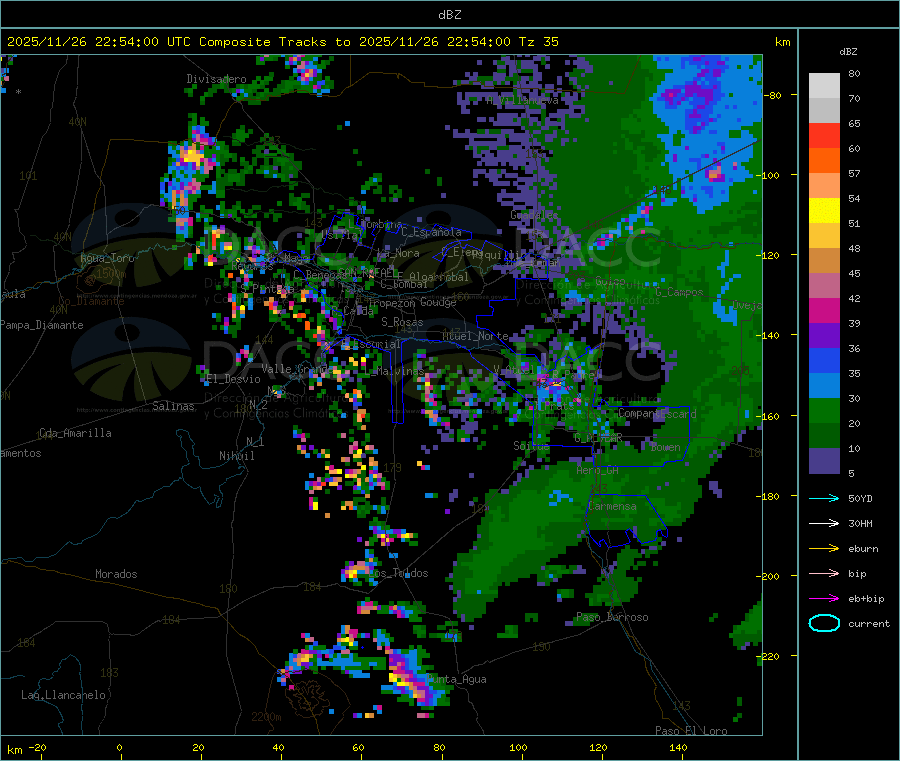
Task: Select the light blue 30 dBZ color swatch
Action: [824, 386]
